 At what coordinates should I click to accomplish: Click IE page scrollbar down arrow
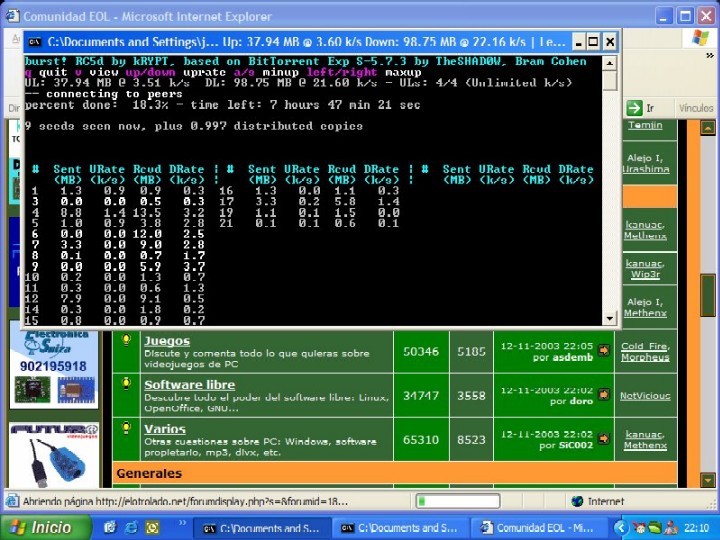coord(708,480)
